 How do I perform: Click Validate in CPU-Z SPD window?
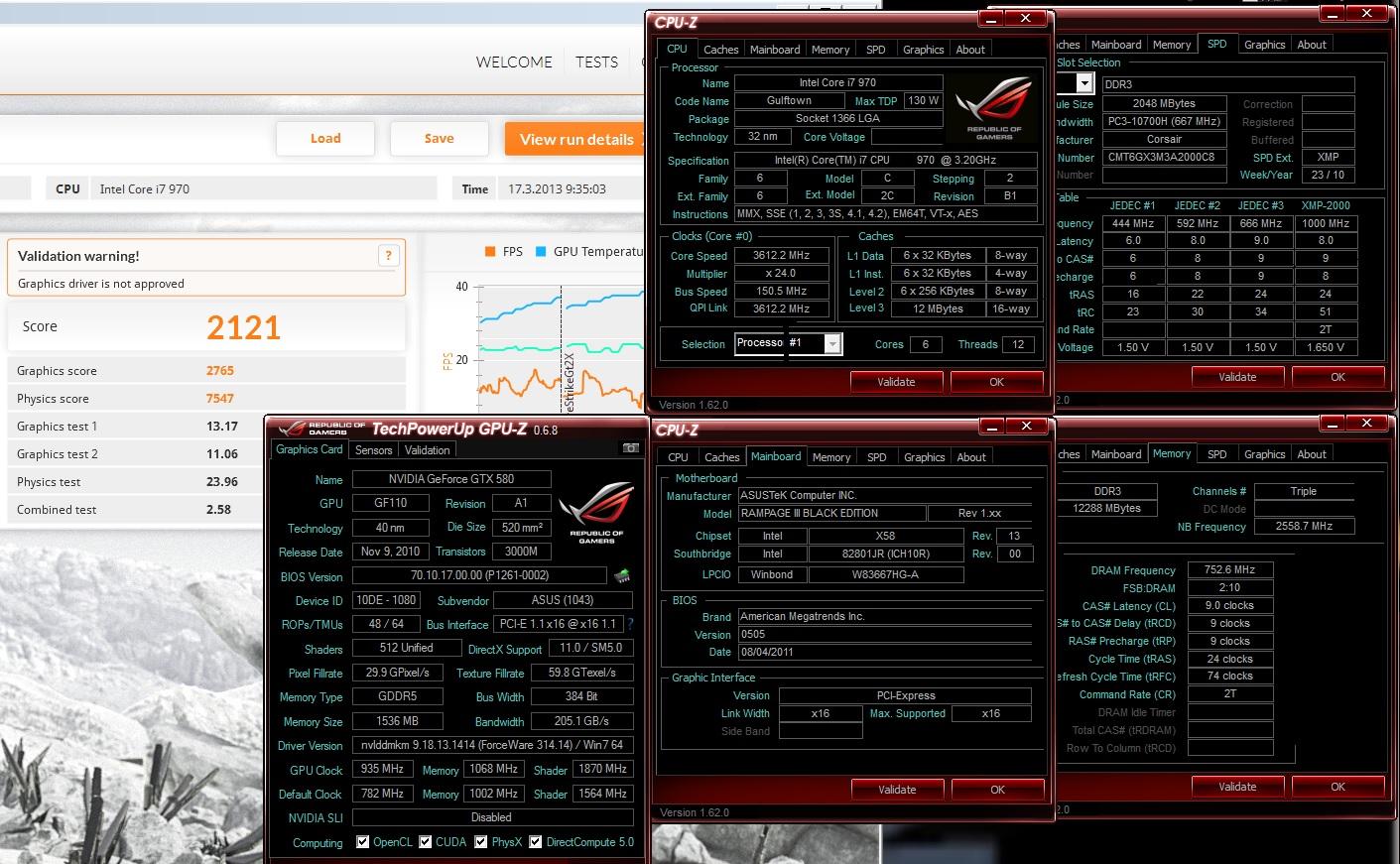(1237, 377)
